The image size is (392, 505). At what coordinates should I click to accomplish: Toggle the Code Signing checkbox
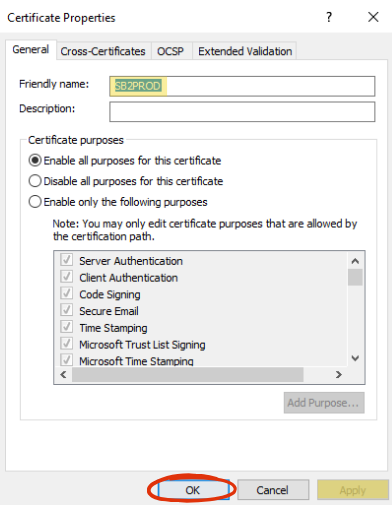[67, 293]
